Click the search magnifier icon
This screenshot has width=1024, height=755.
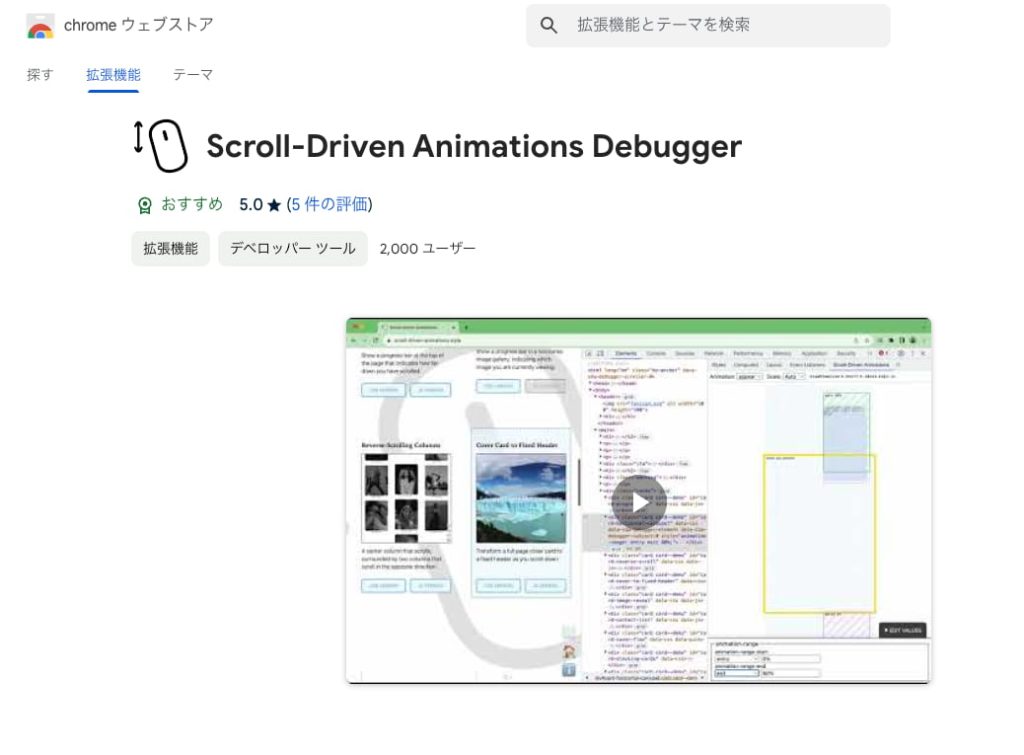click(x=547, y=25)
